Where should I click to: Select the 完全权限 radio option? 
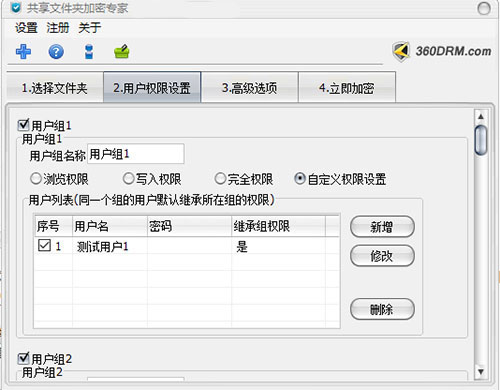[x=220, y=179]
